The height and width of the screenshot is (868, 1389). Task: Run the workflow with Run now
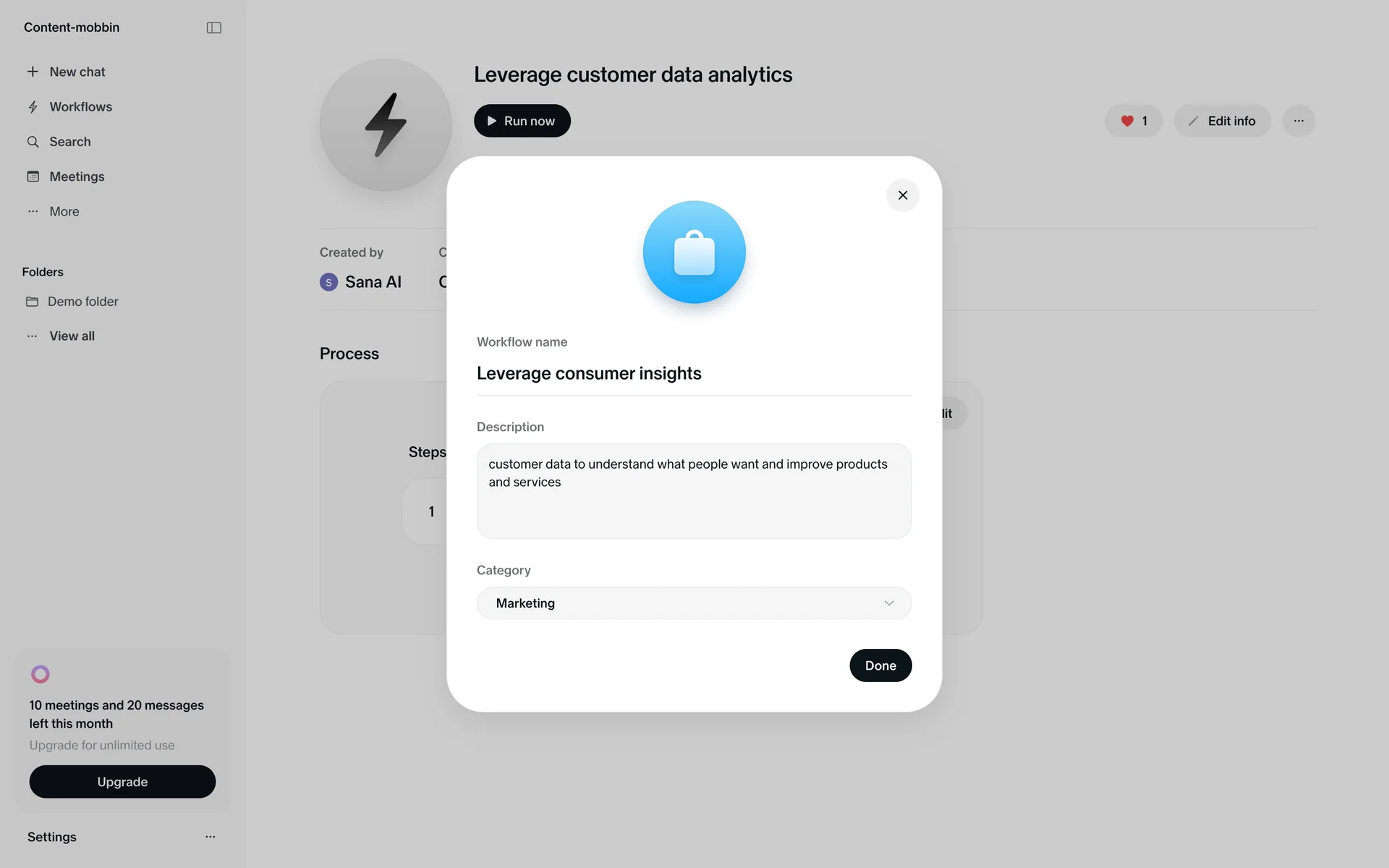[522, 121]
